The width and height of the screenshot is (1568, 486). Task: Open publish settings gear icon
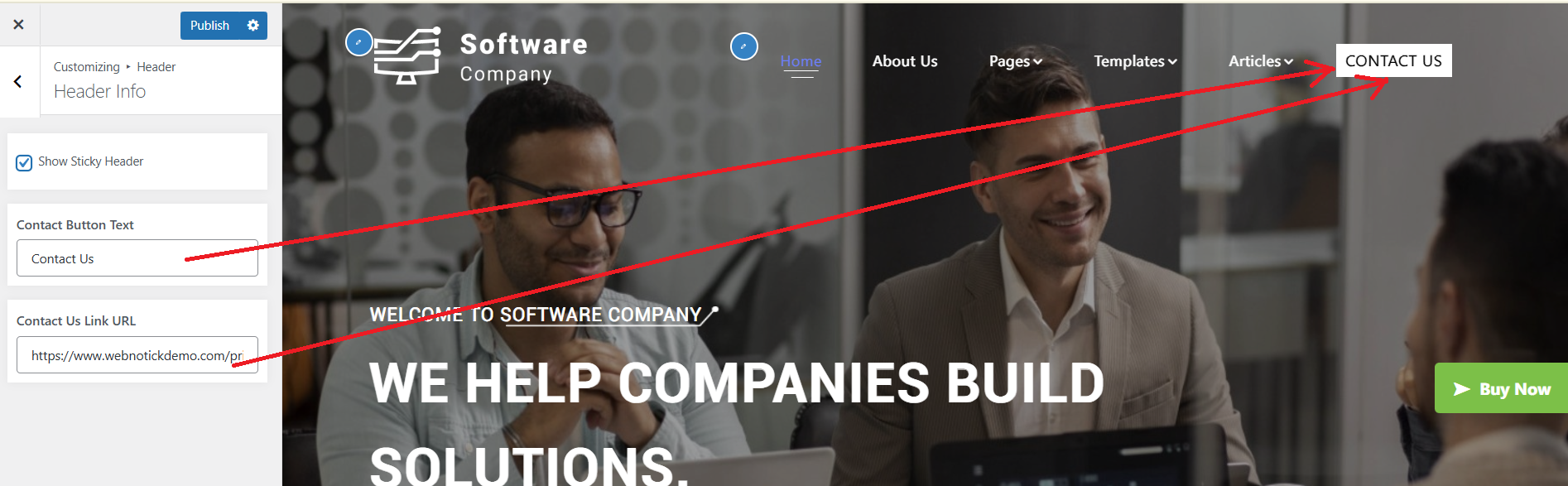coord(253,26)
